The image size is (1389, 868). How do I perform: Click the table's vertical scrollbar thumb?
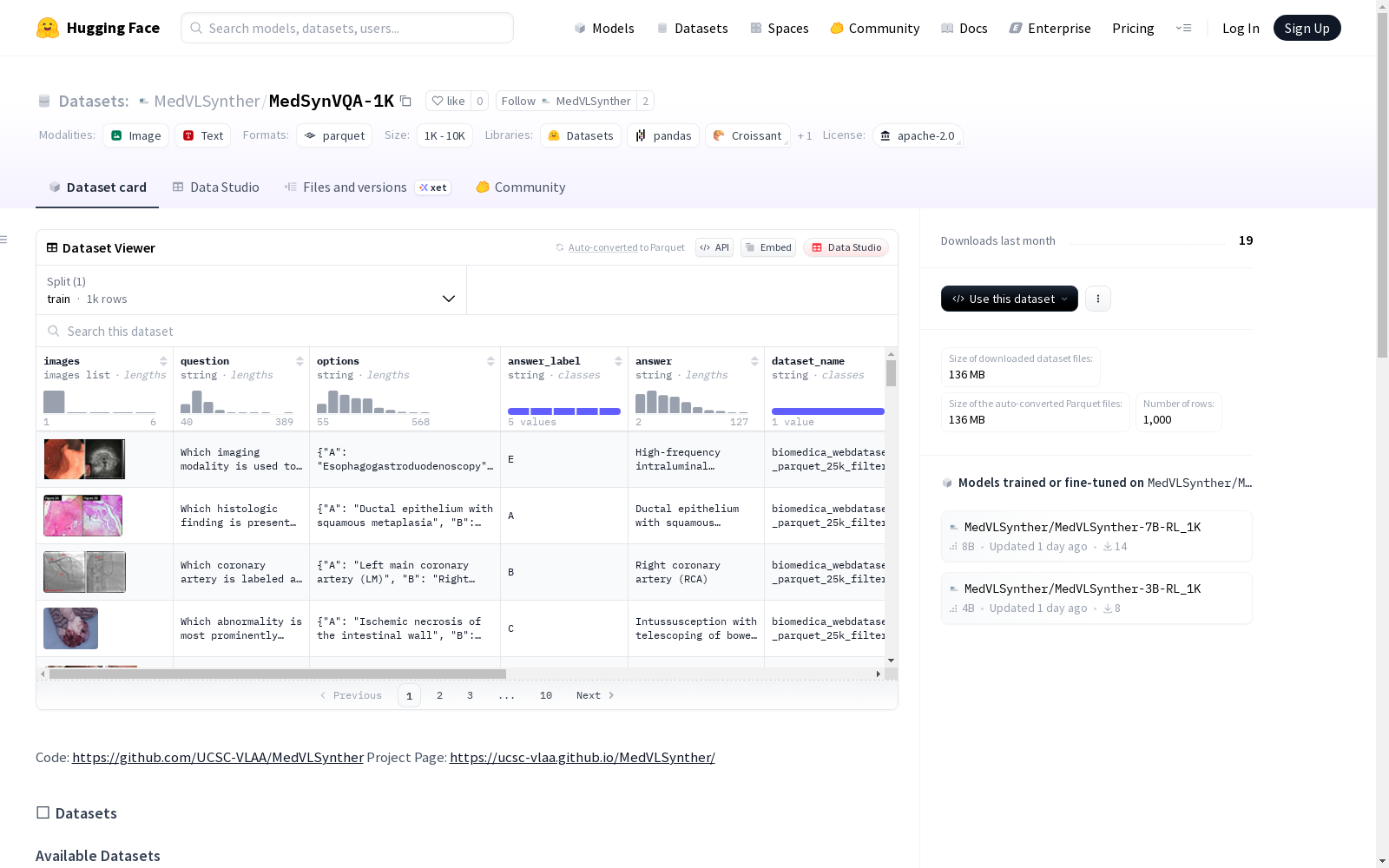coord(891,373)
